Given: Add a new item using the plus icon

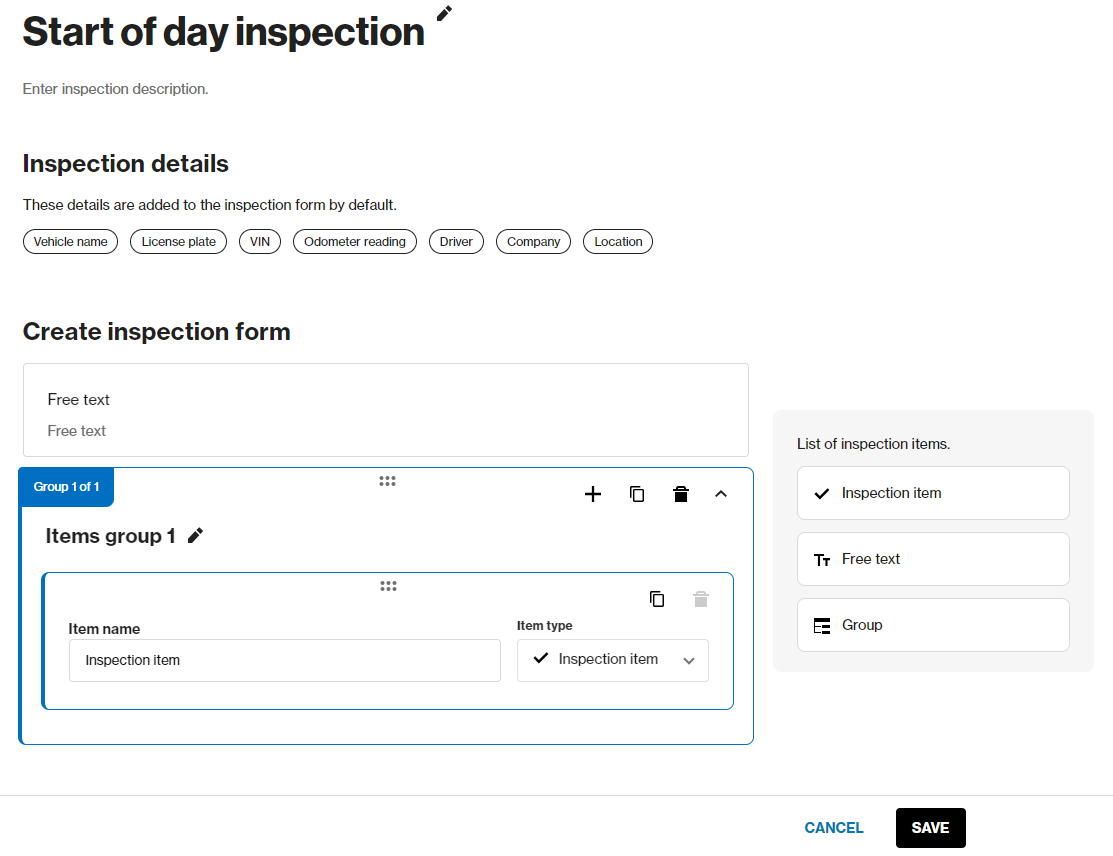Looking at the screenshot, I should click(593, 494).
